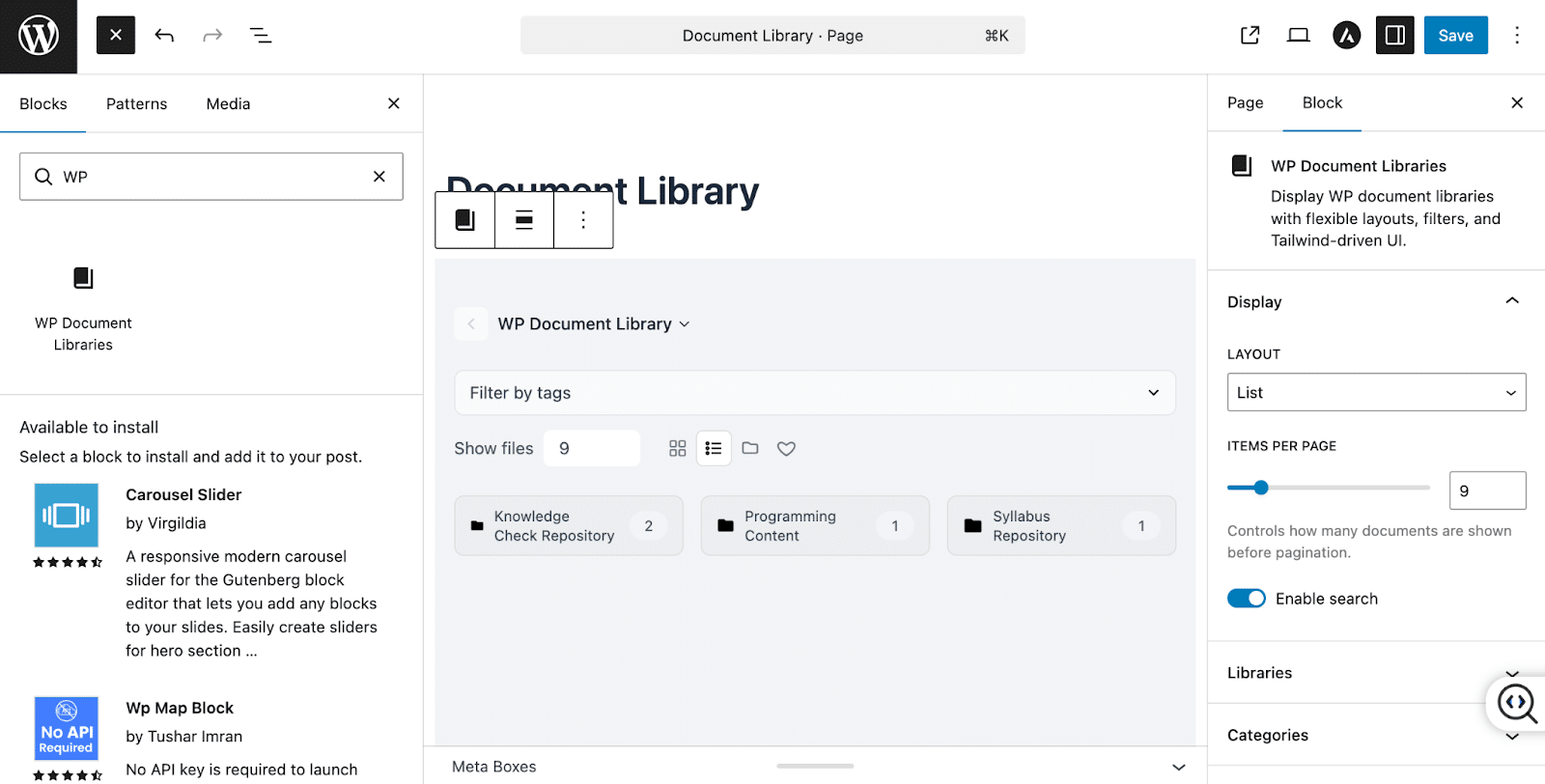Open the device preview options
Viewport: 1545px width, 784px height.
[x=1299, y=36]
